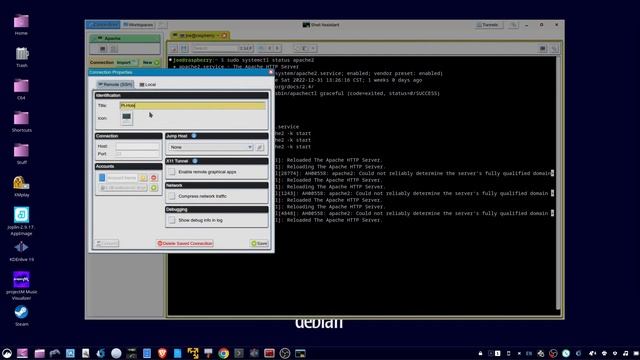Image resolution: width=640 pixels, height=360 pixels.
Task: Launch Google Chrome from the taskbar
Action: [223, 353]
